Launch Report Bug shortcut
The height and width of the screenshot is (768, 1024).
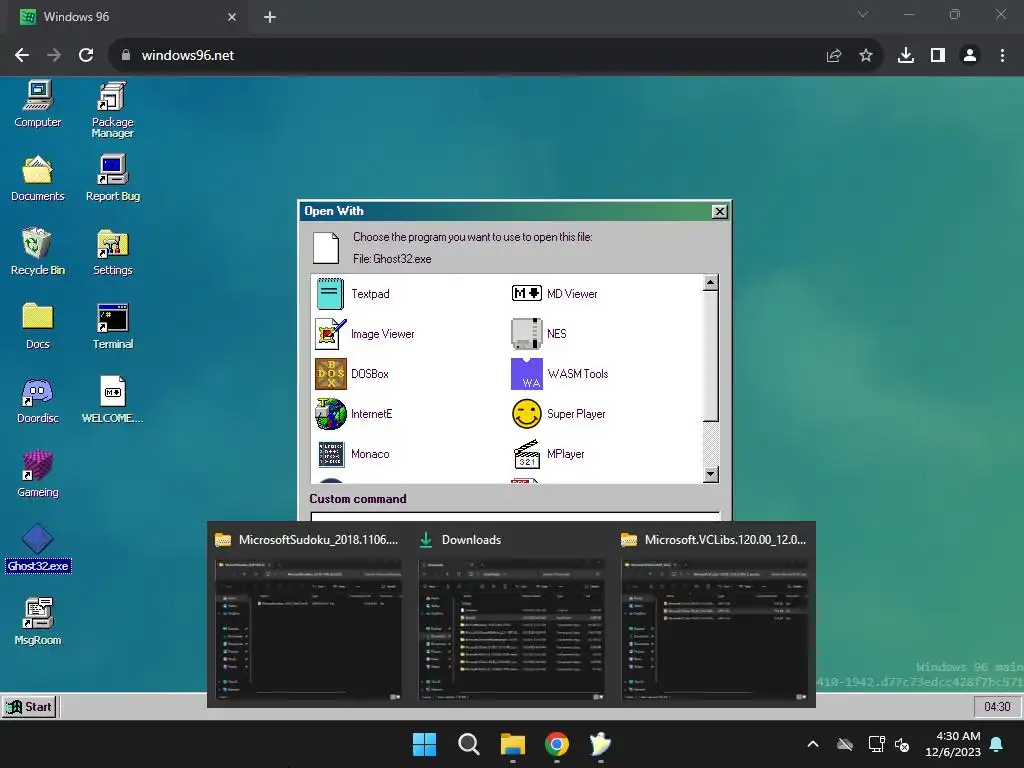112,178
